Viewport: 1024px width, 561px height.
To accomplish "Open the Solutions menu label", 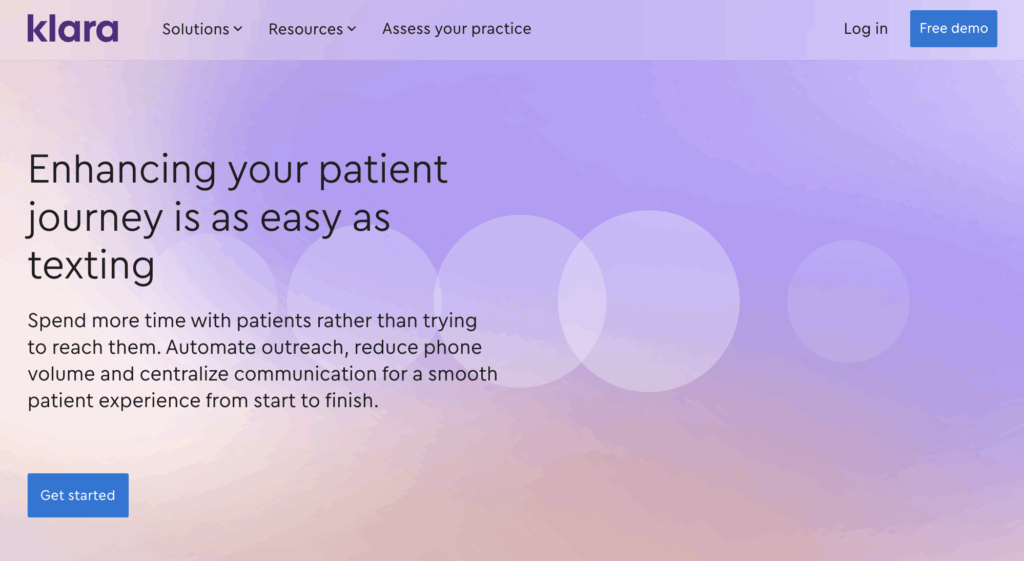I will [196, 29].
